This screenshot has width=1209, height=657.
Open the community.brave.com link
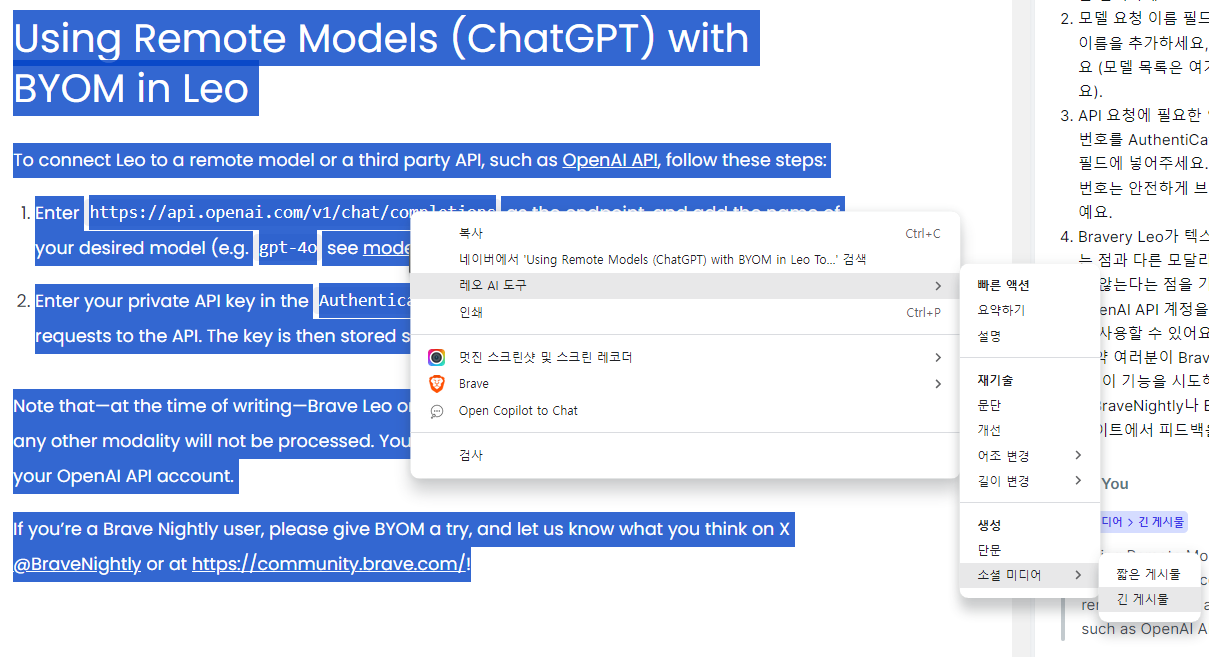pyautogui.click(x=328, y=564)
